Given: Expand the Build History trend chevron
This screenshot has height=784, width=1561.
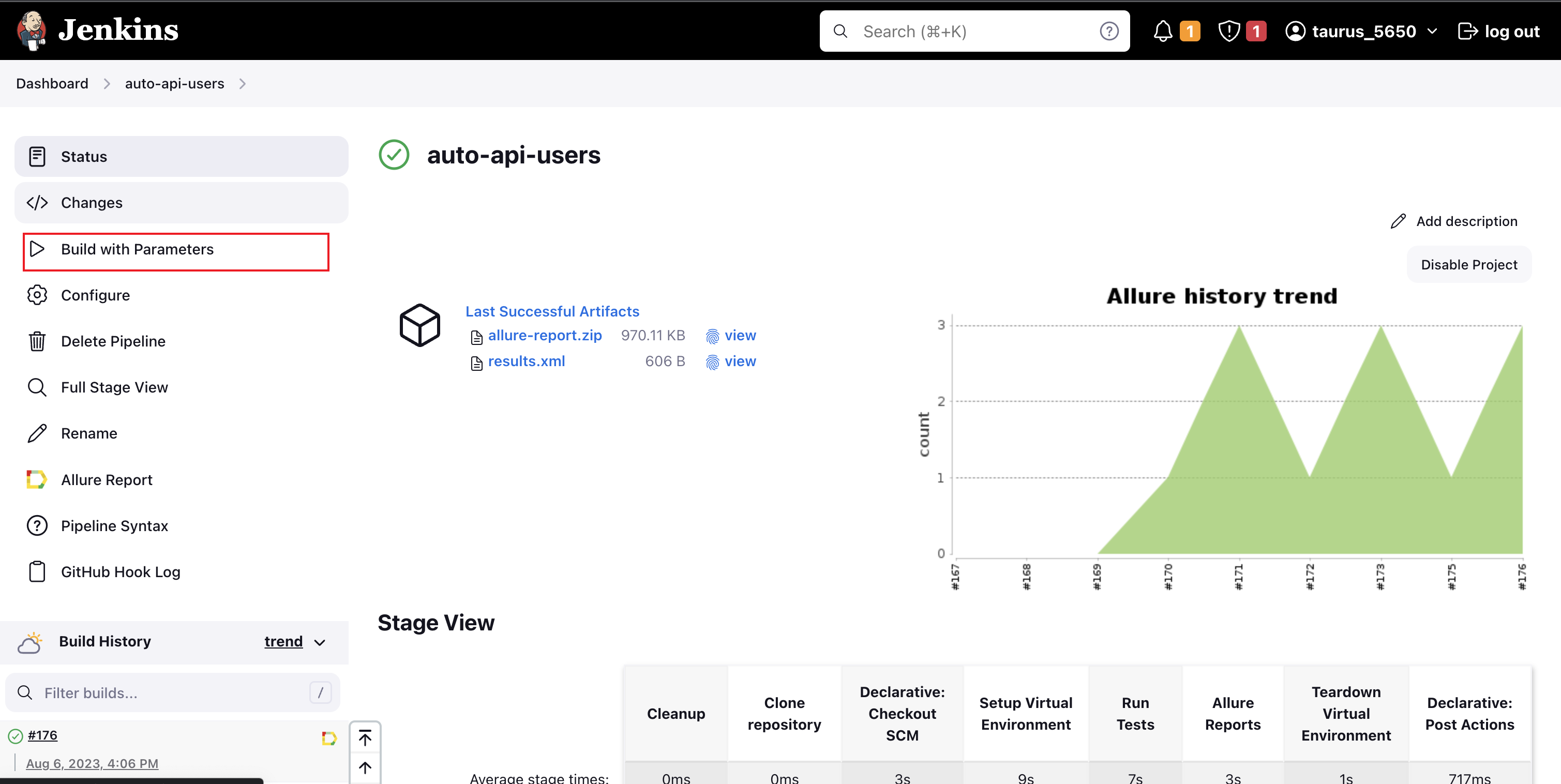Looking at the screenshot, I should pyautogui.click(x=320, y=642).
